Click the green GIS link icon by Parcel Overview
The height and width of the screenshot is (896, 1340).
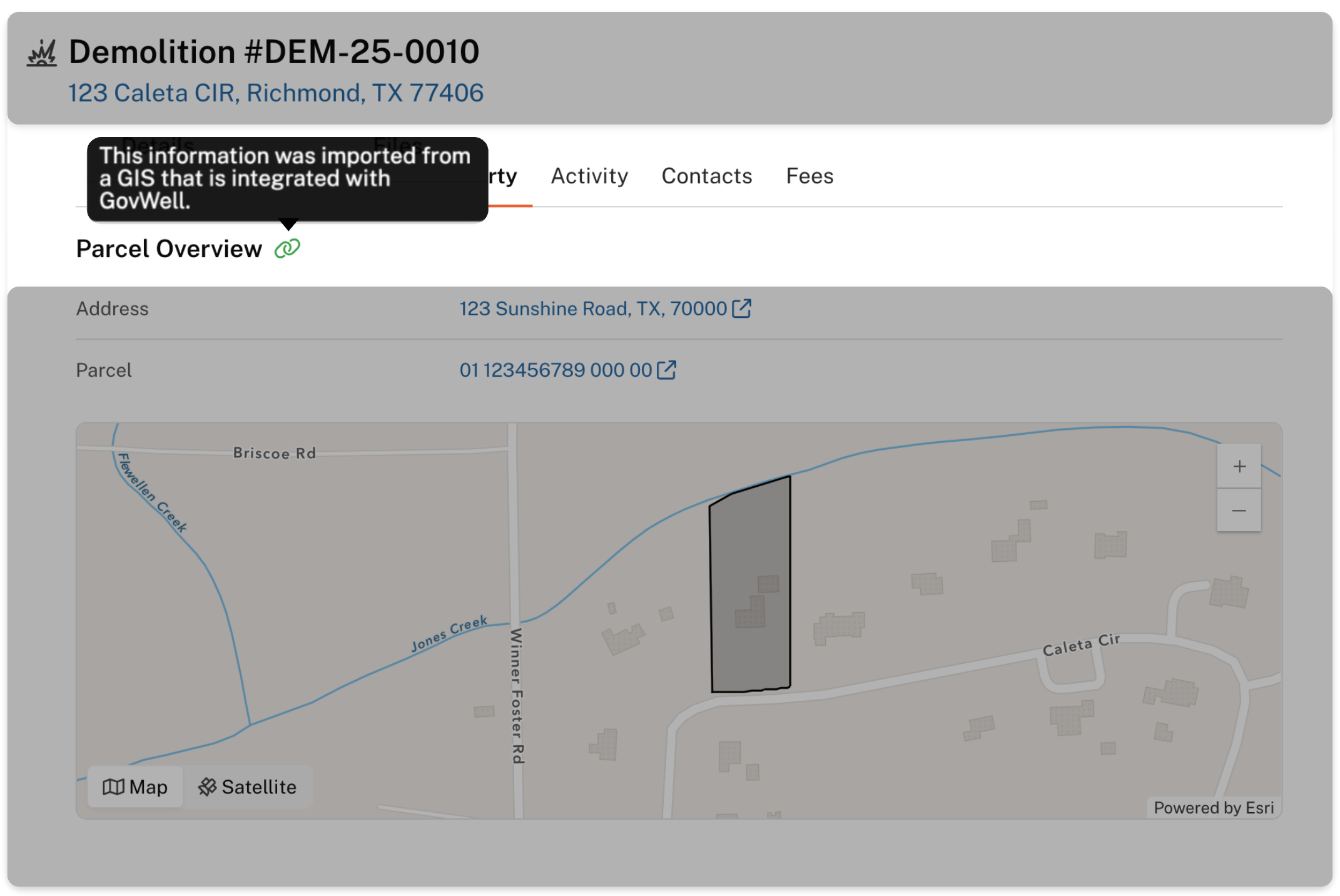point(287,249)
